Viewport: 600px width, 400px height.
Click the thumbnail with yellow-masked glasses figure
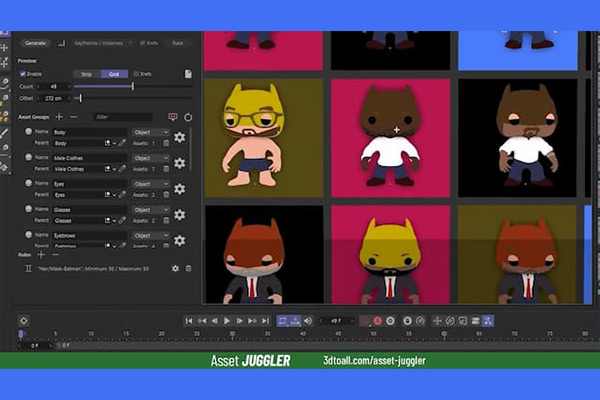[264, 138]
